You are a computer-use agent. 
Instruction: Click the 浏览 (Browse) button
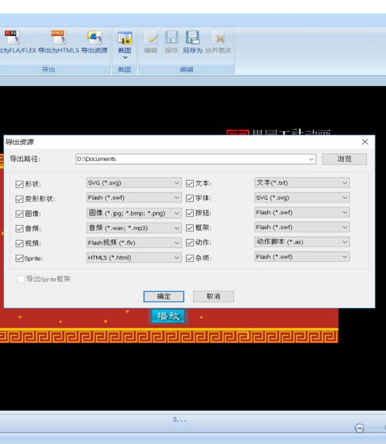coord(344,159)
